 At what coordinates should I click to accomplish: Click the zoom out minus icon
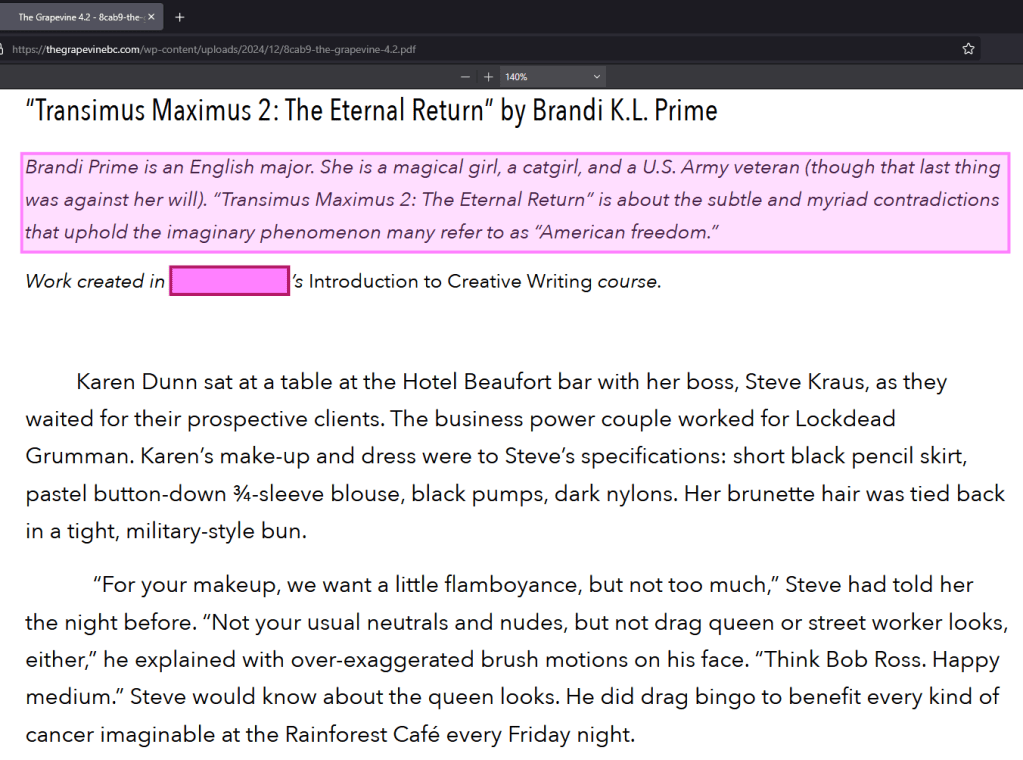pos(465,77)
